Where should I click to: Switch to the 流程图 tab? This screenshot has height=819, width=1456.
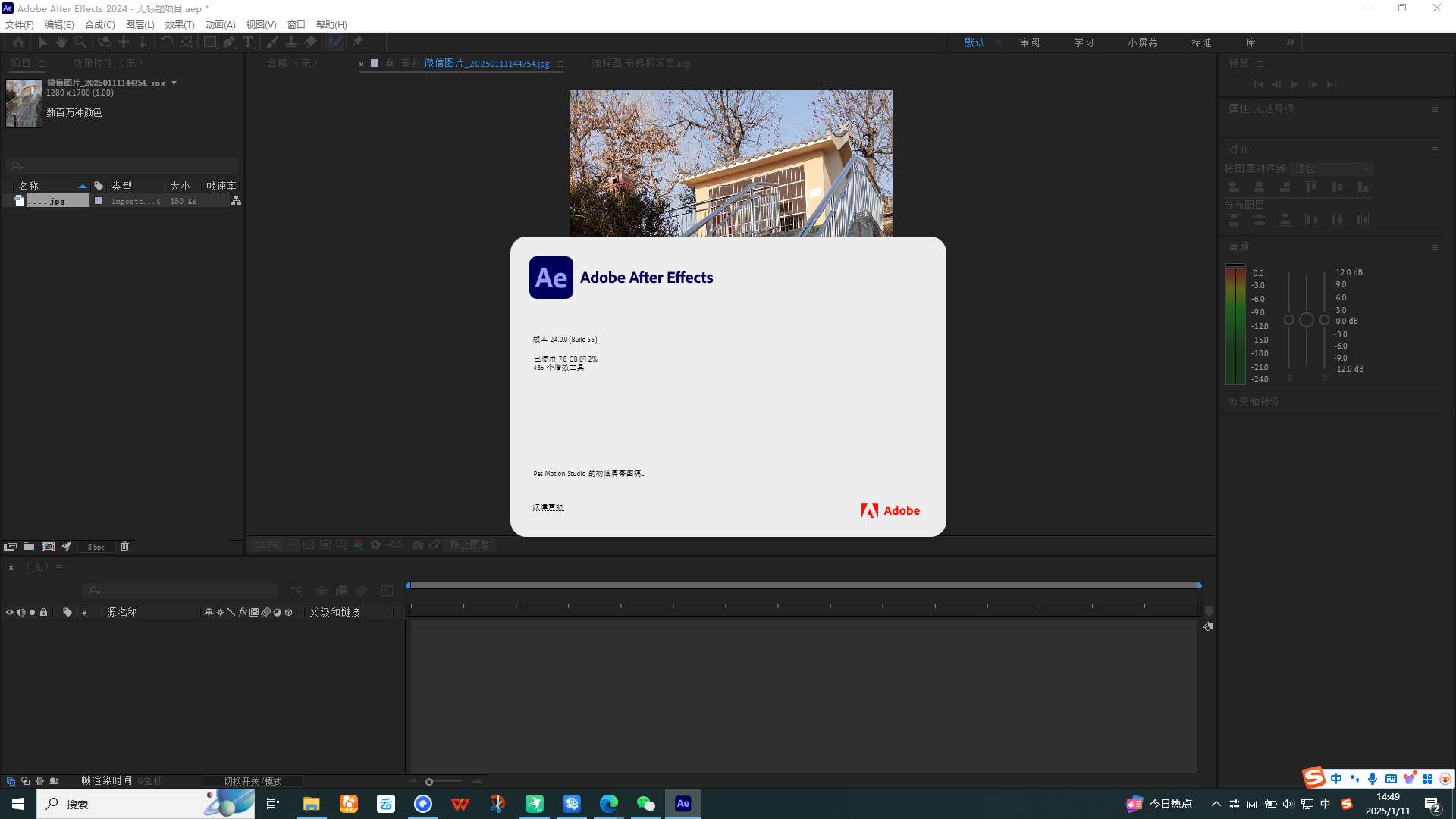[x=641, y=64]
